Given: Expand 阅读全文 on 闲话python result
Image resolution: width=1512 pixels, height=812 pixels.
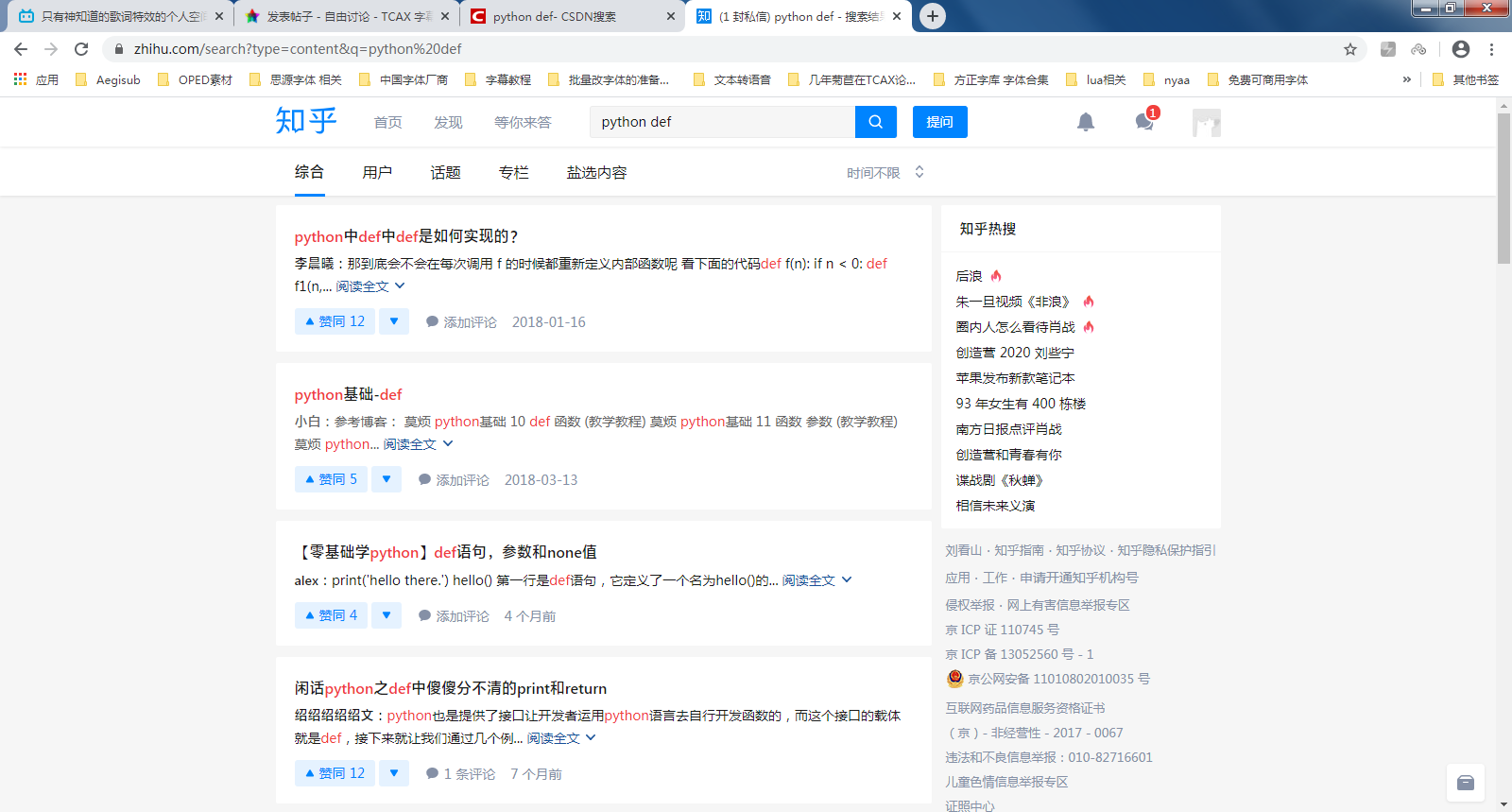Looking at the screenshot, I should 561,738.
